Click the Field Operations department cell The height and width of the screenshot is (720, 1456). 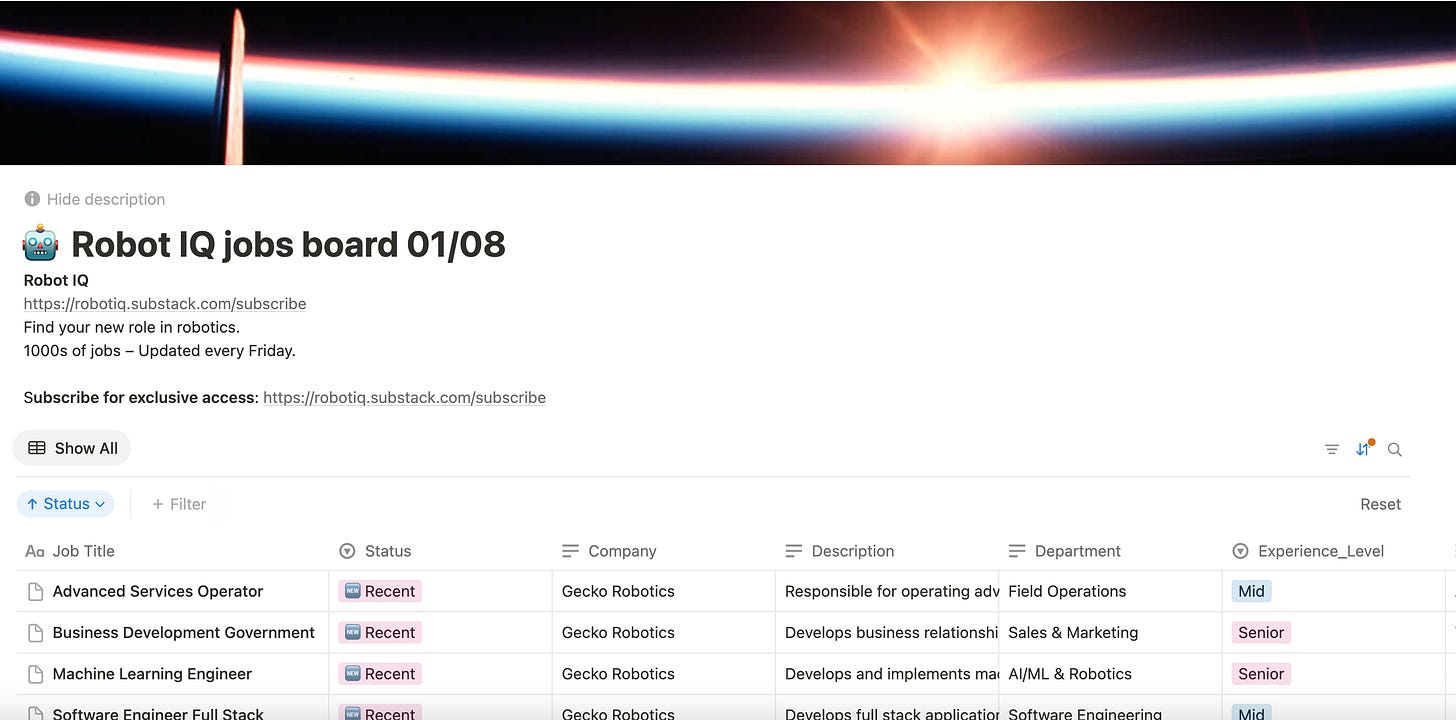(x=1110, y=591)
